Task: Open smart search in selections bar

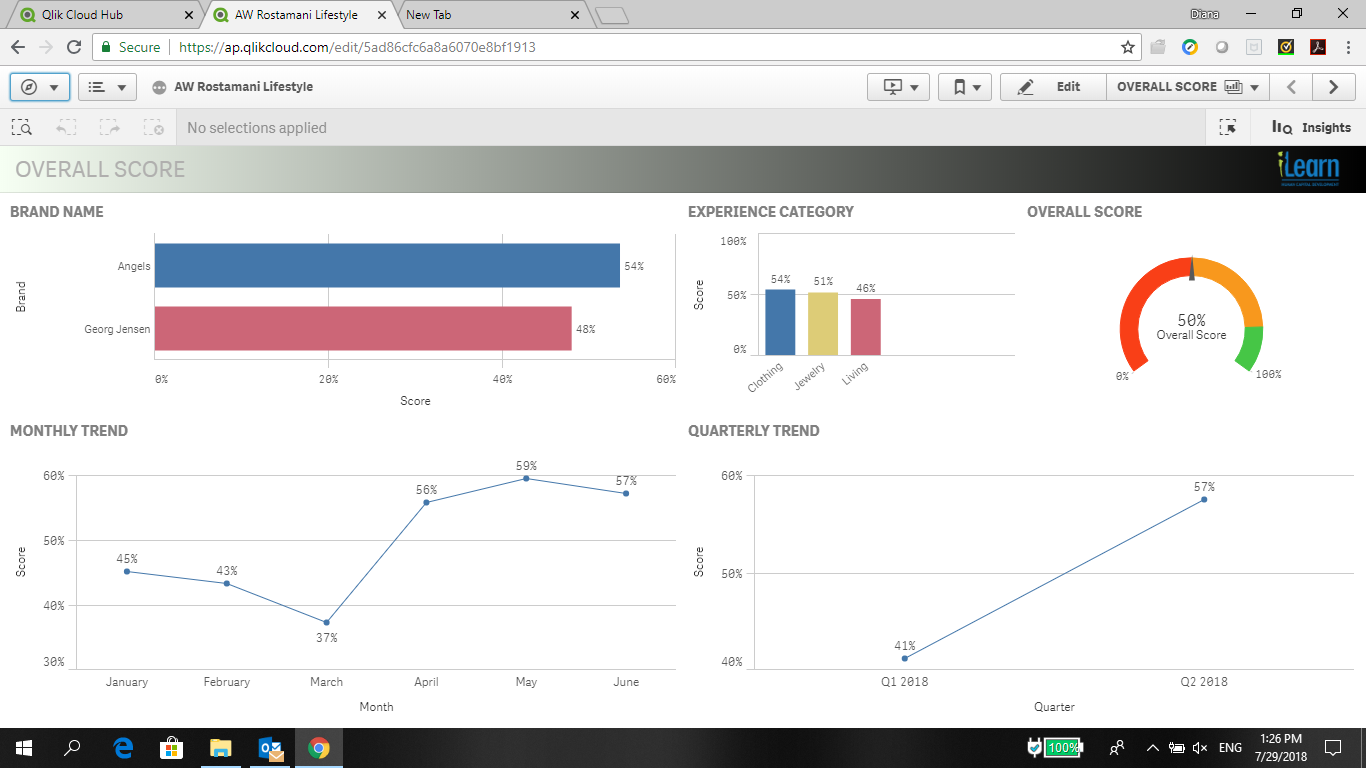Action: 21,127
